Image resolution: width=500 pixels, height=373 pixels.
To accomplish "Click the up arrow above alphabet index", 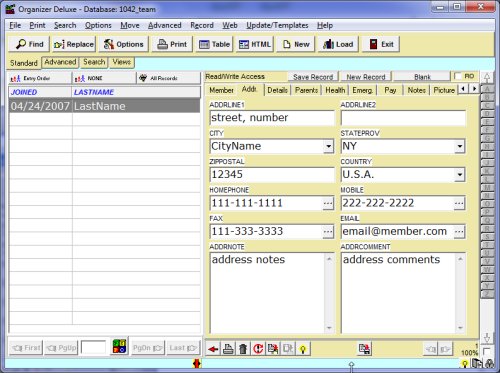I will coord(487,78).
